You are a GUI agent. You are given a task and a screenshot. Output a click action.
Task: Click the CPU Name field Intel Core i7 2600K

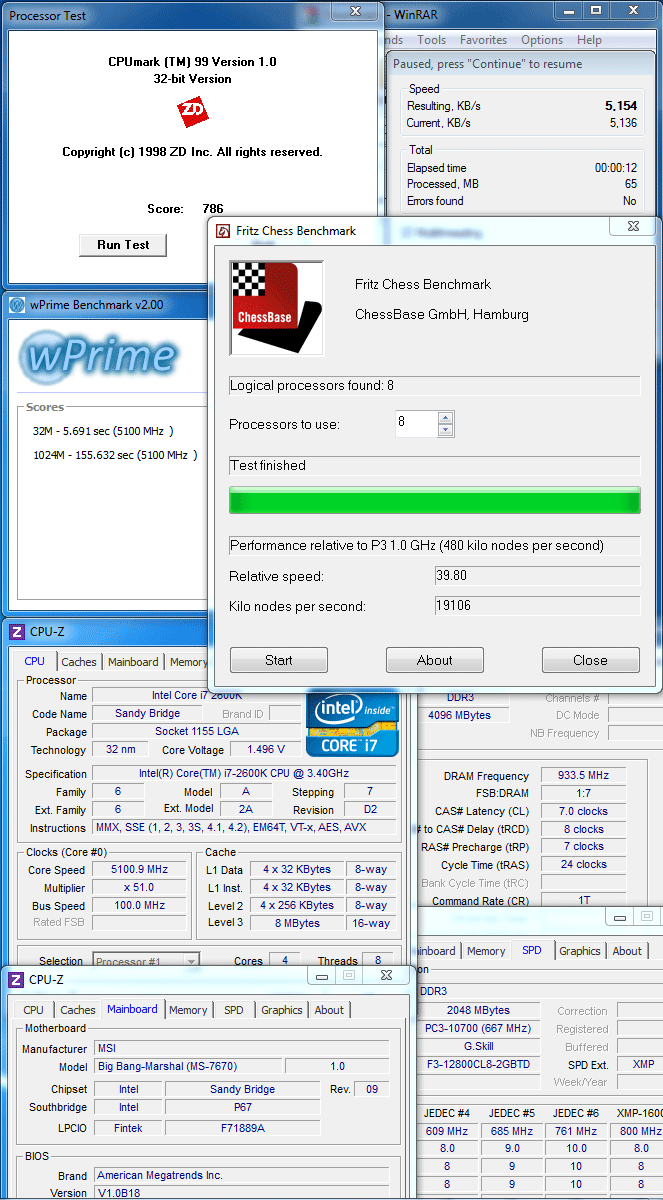click(197, 696)
